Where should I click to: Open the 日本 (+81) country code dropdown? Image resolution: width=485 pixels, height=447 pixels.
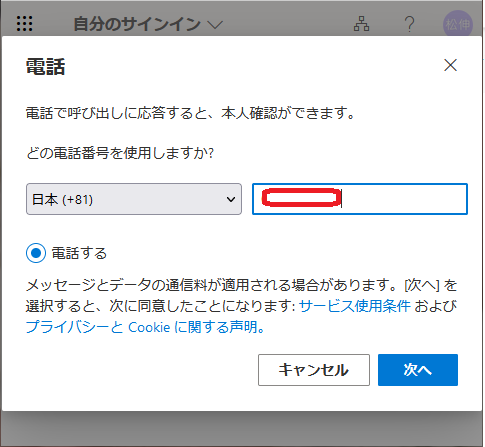click(x=134, y=199)
